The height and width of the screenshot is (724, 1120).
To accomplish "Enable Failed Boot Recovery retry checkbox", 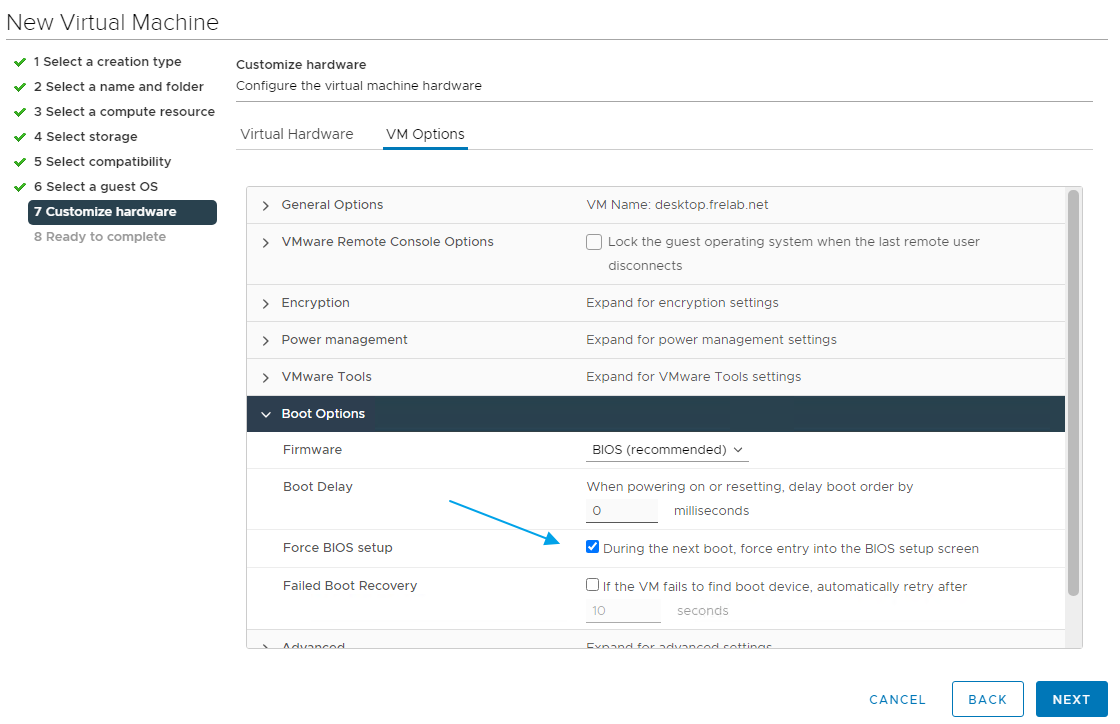I will pos(593,585).
